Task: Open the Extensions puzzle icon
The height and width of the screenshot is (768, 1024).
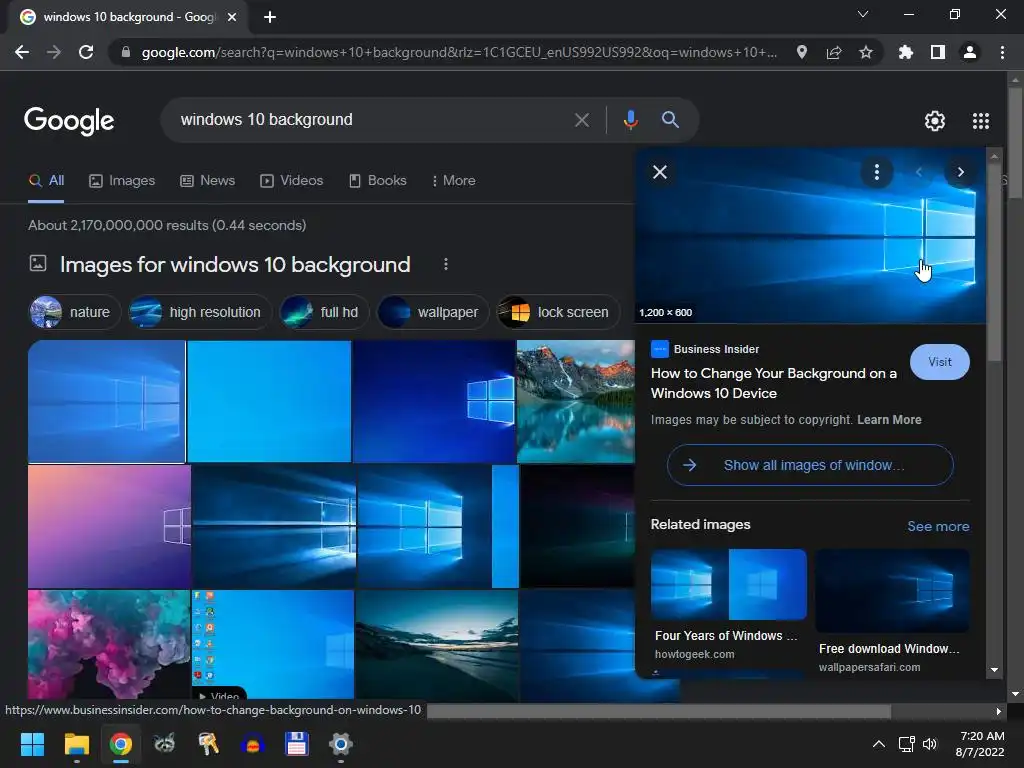Action: [x=906, y=52]
